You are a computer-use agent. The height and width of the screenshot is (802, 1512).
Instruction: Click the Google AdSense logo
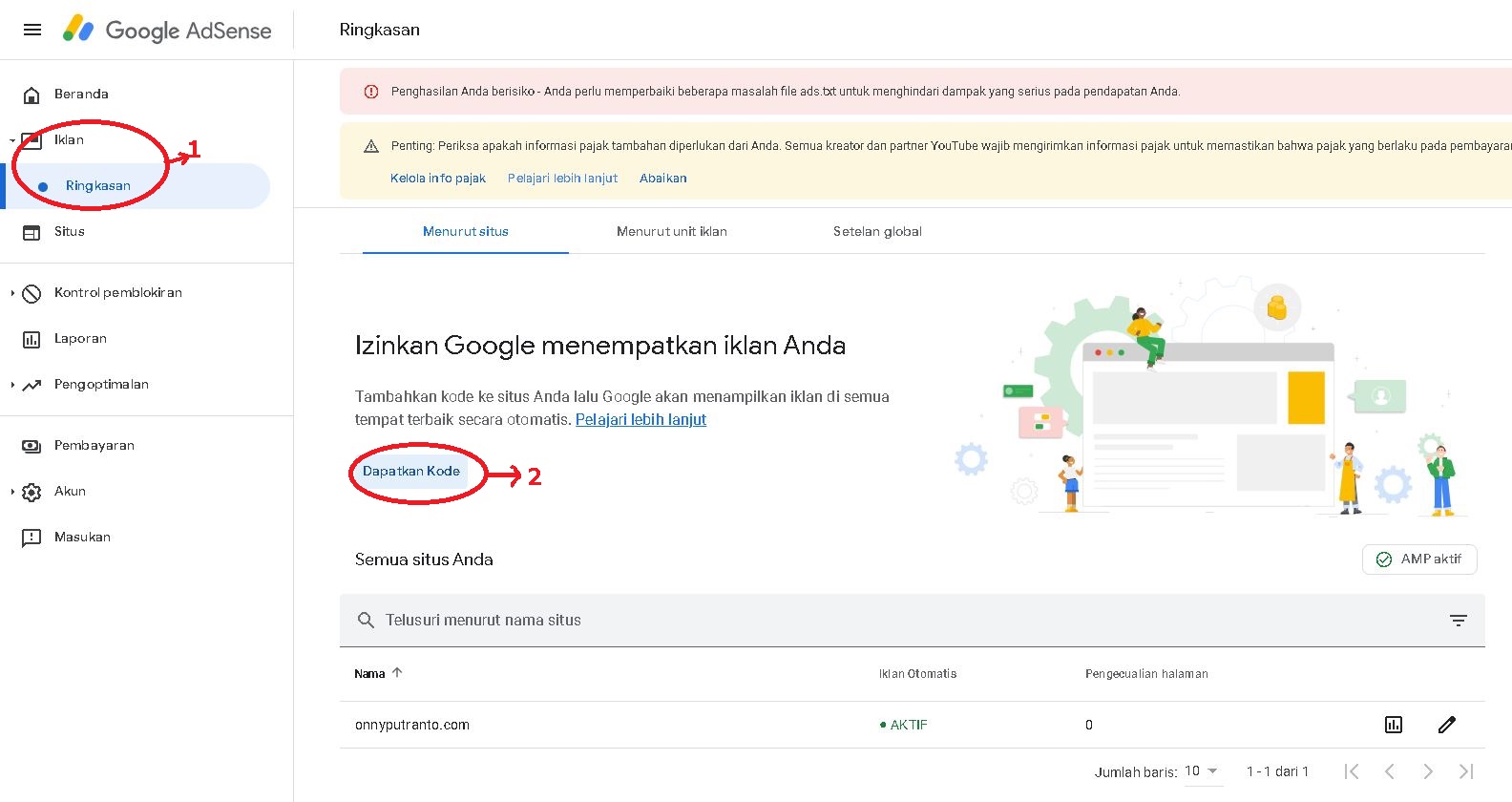[x=167, y=30]
